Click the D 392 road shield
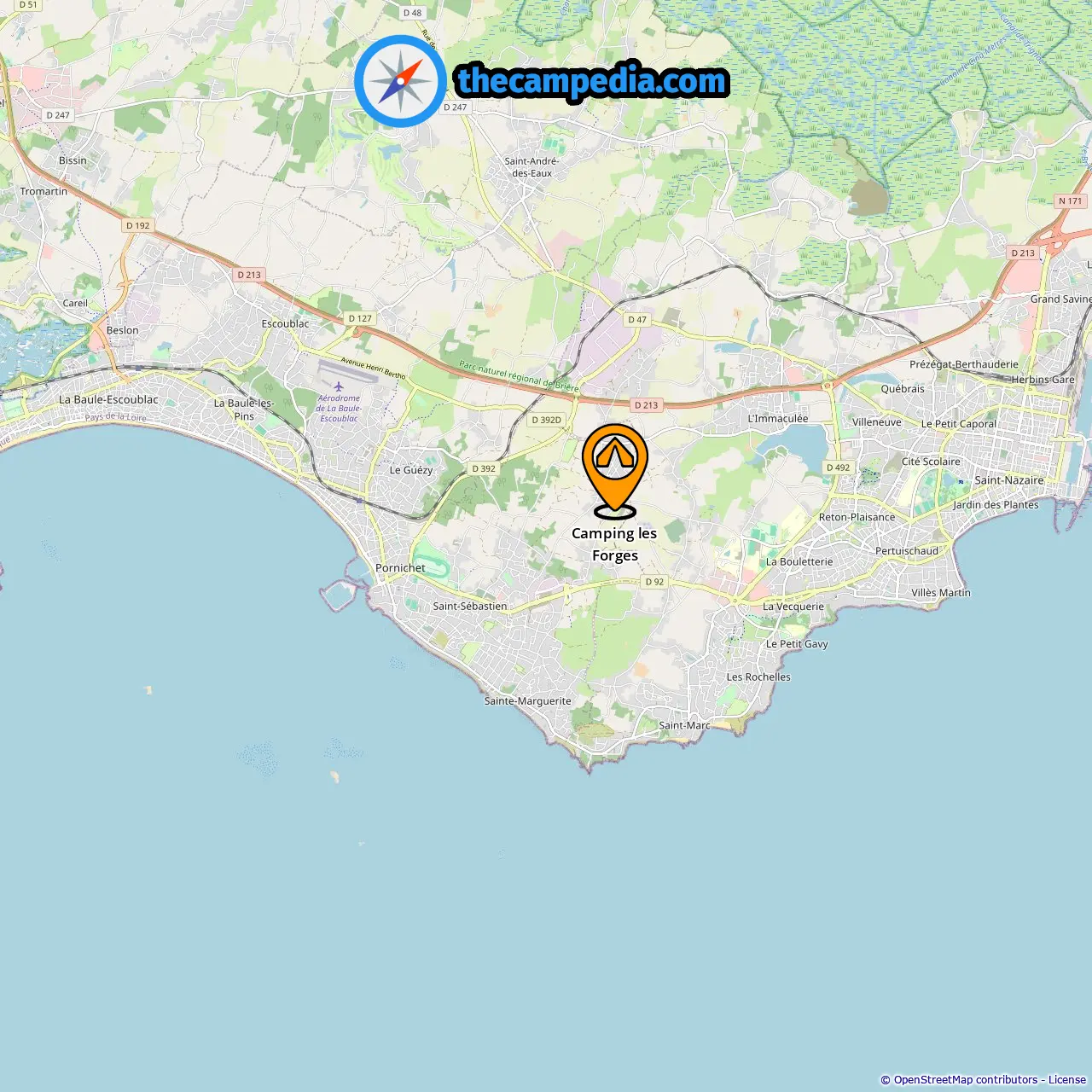The height and width of the screenshot is (1092, 1092). tap(484, 468)
